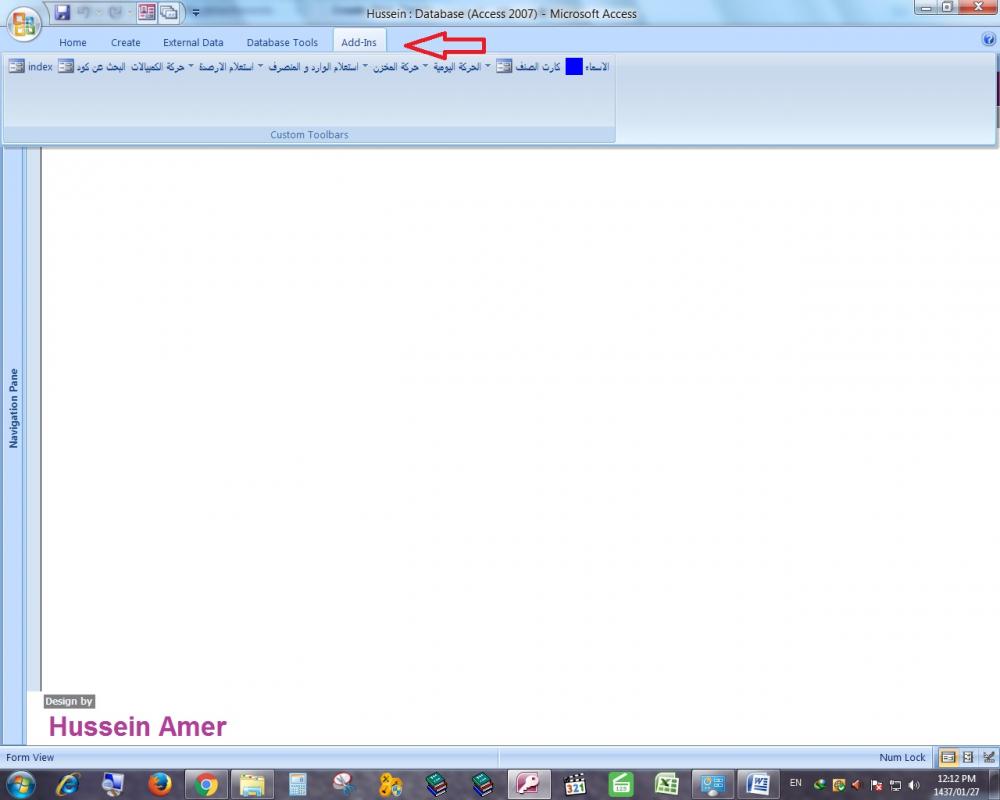
Task: Open the Home ribbon tab
Action: point(73,43)
